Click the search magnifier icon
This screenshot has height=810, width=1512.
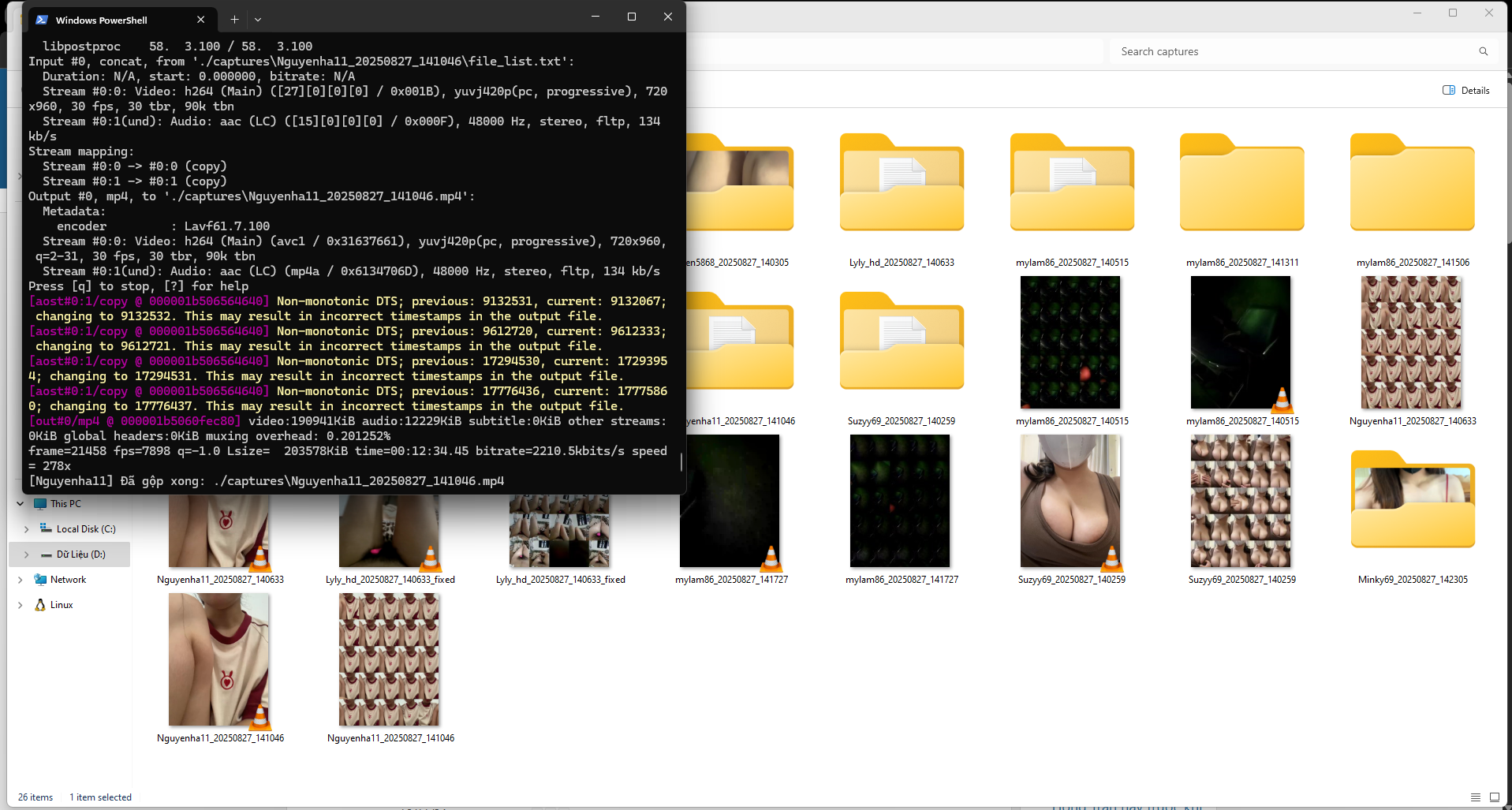pyautogui.click(x=1483, y=51)
